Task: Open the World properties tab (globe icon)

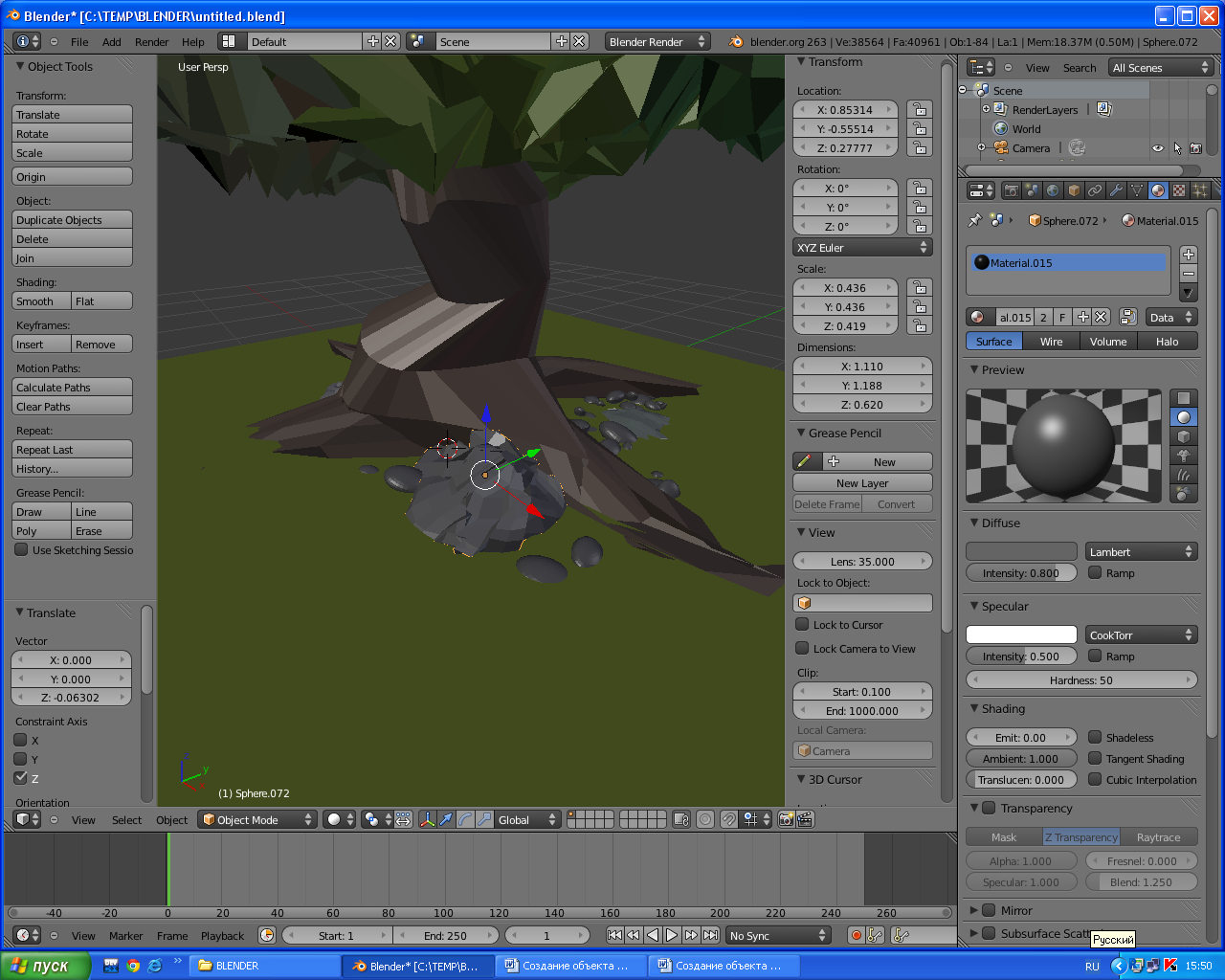Action: (x=1053, y=190)
